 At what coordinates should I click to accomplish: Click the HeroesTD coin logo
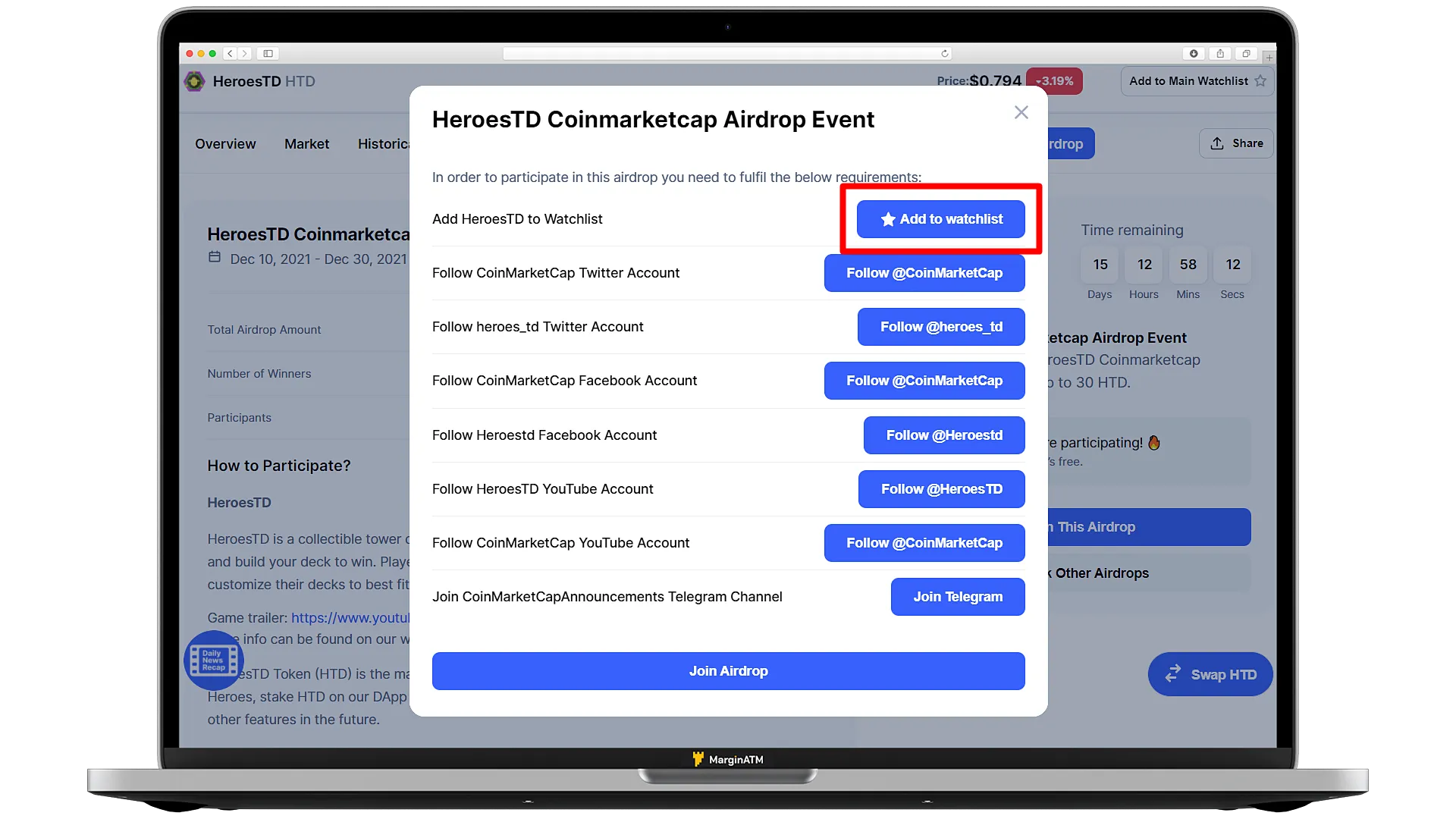click(x=194, y=81)
